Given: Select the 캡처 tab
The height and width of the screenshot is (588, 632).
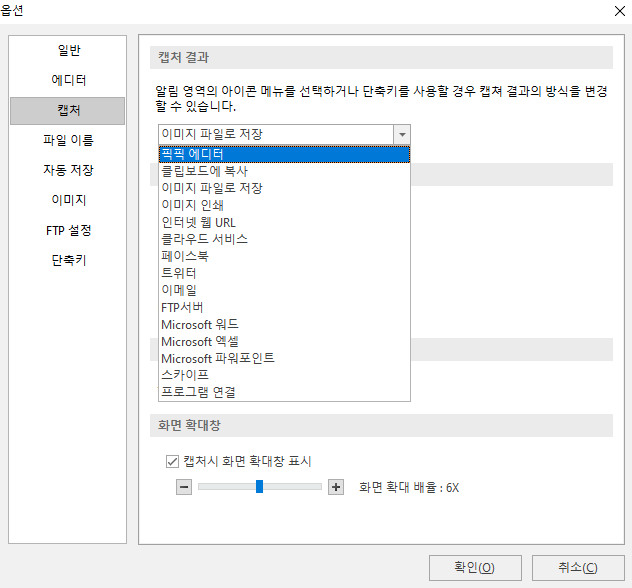Looking at the screenshot, I should point(68,110).
